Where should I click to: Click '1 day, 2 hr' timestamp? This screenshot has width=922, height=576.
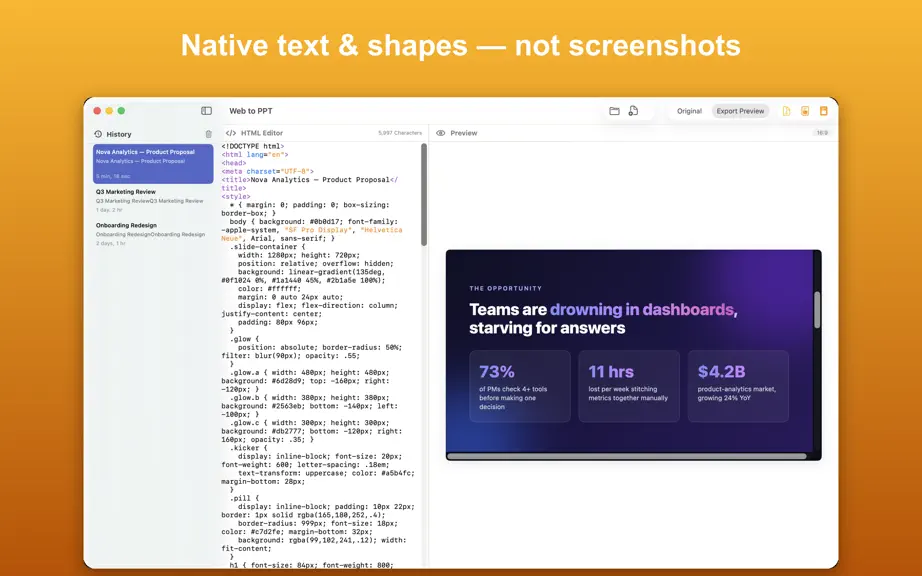(109, 210)
